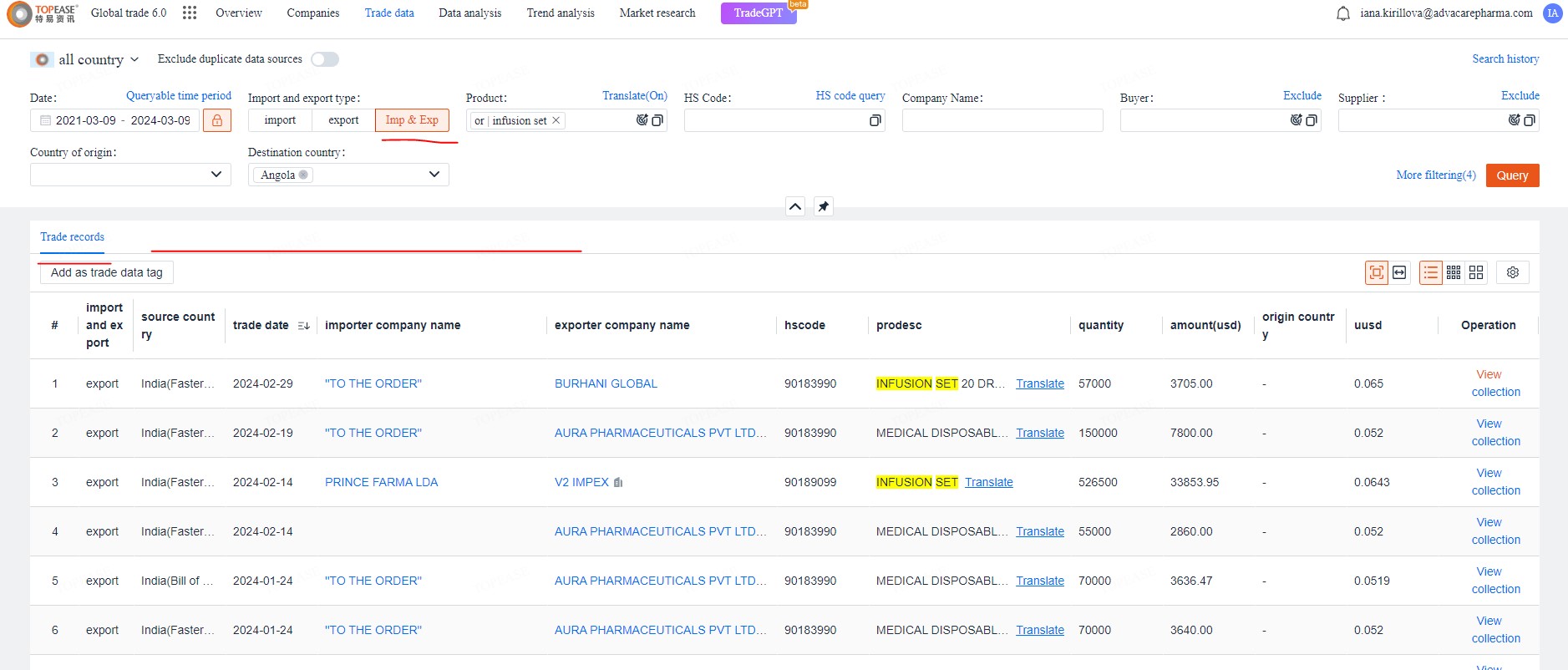
Task: Click the calendar icon in Date field
Action: (x=46, y=120)
